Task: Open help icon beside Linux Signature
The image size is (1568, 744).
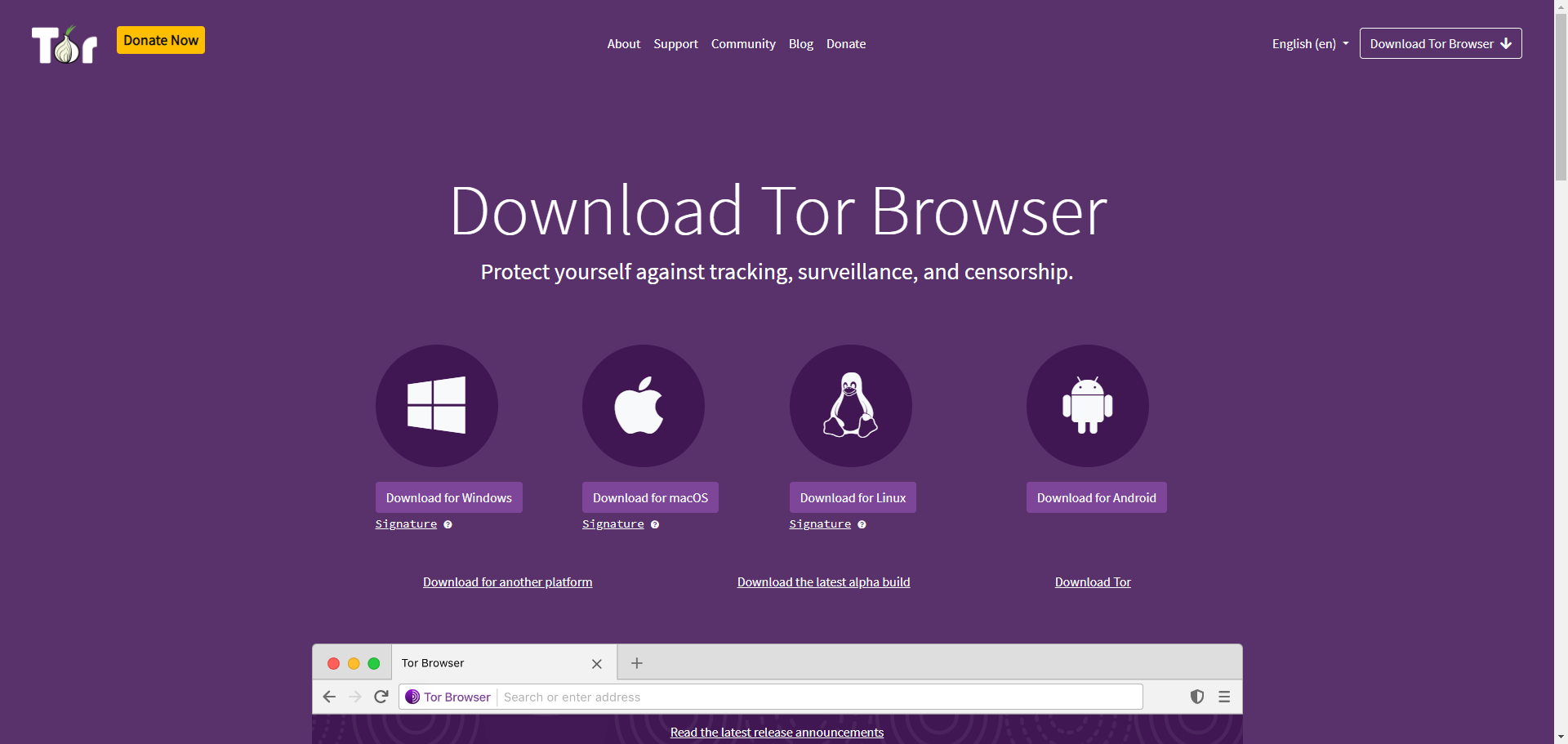Action: tap(862, 524)
